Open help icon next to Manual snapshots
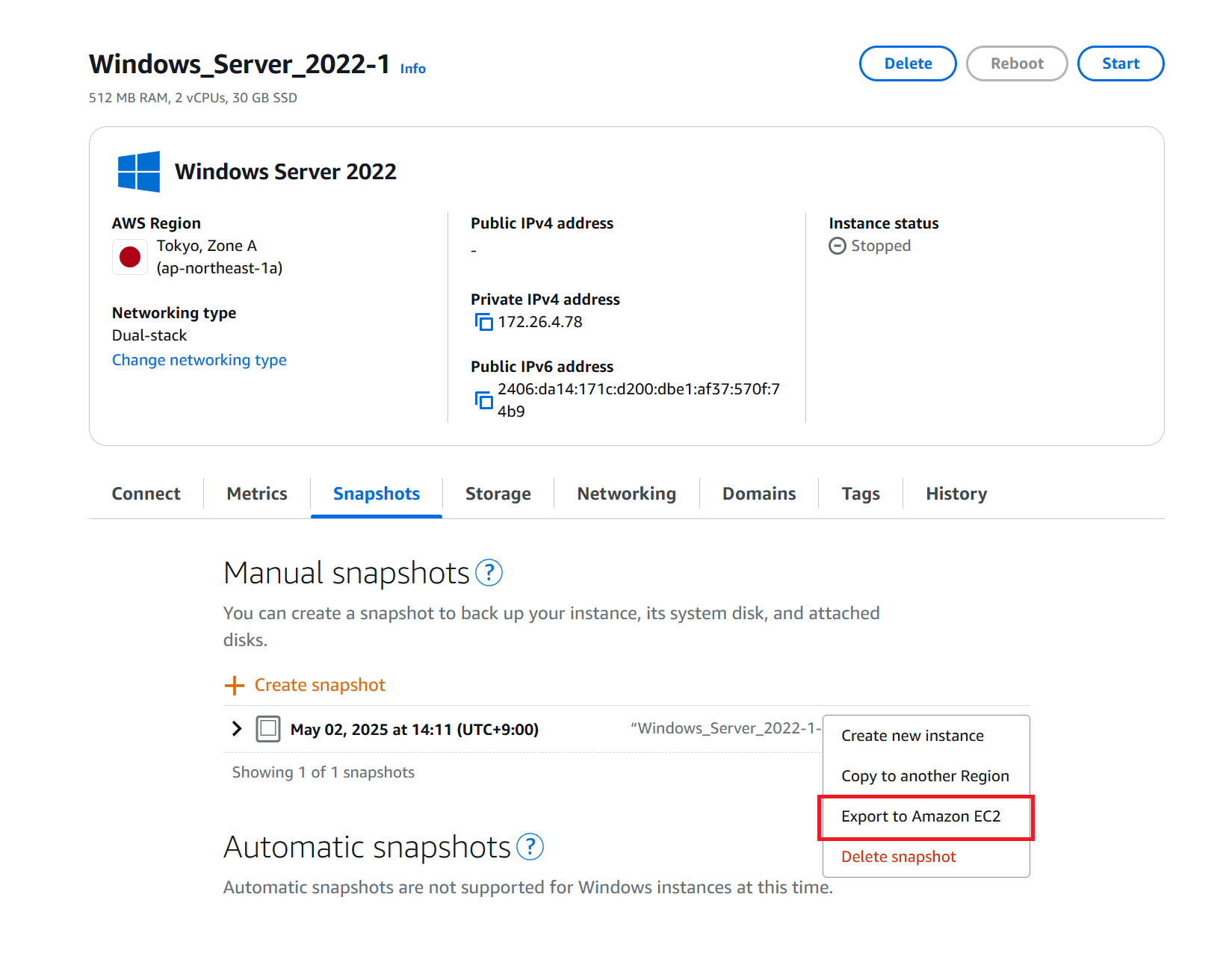Screen dimensions: 1232x965 tap(489, 573)
